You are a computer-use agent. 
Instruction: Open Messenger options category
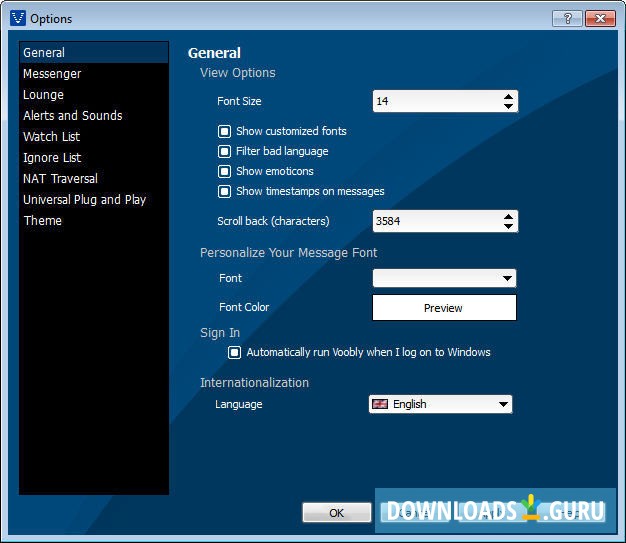coord(94,73)
